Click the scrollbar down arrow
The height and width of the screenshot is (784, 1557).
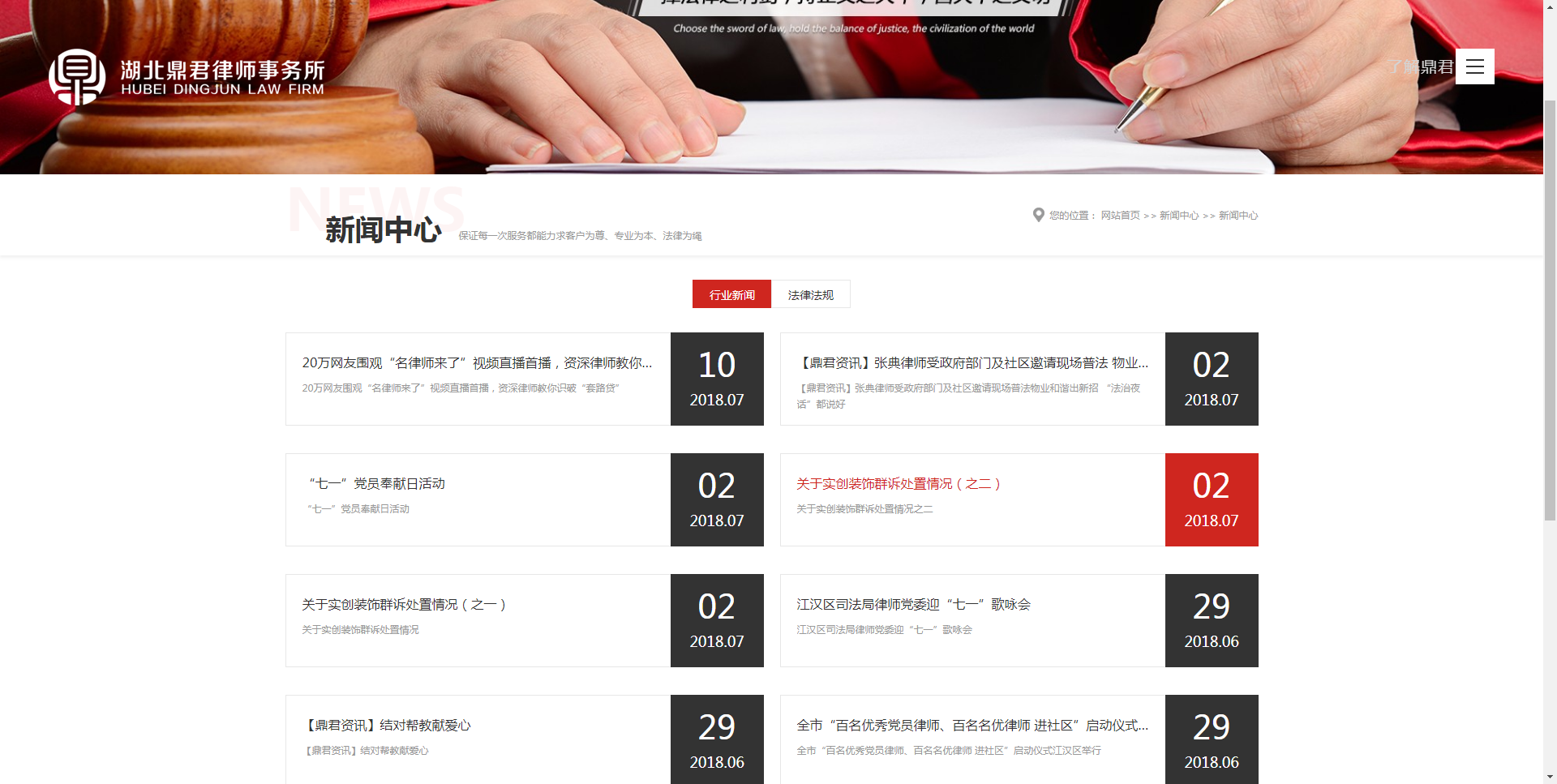pyautogui.click(x=1550, y=777)
